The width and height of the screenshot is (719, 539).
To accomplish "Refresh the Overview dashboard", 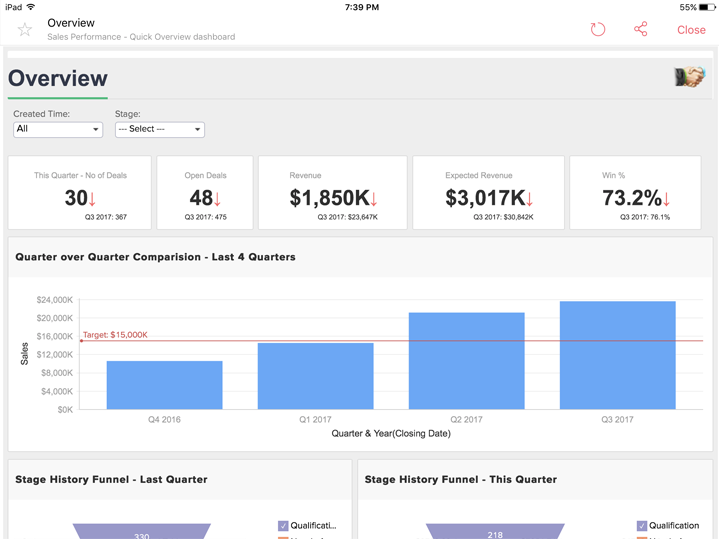I will coord(598,29).
